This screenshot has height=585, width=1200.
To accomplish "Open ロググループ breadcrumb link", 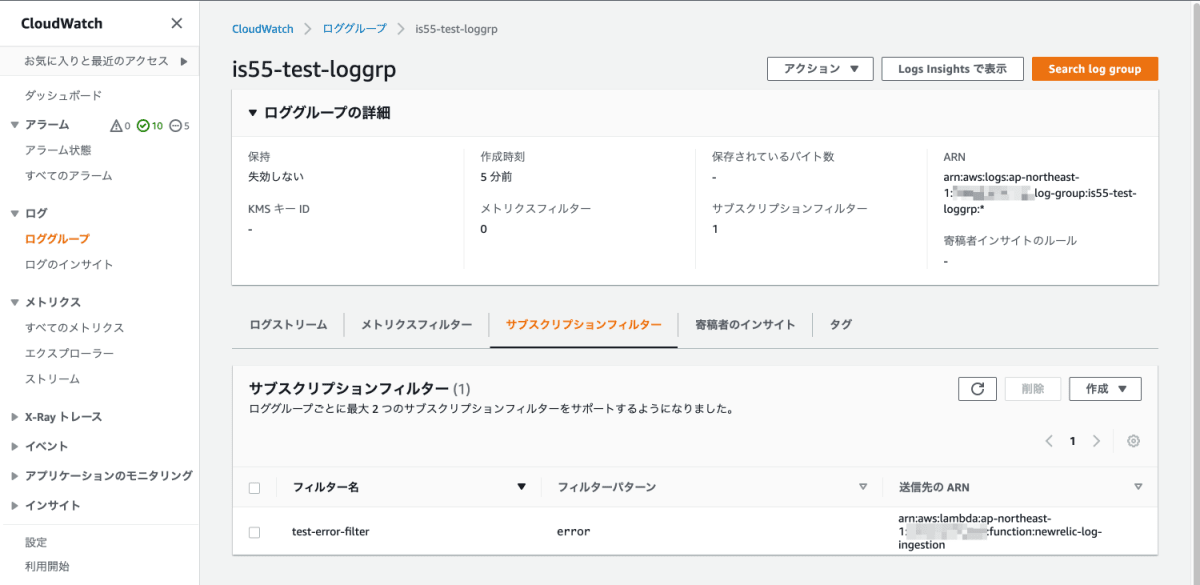I will click(x=354, y=29).
